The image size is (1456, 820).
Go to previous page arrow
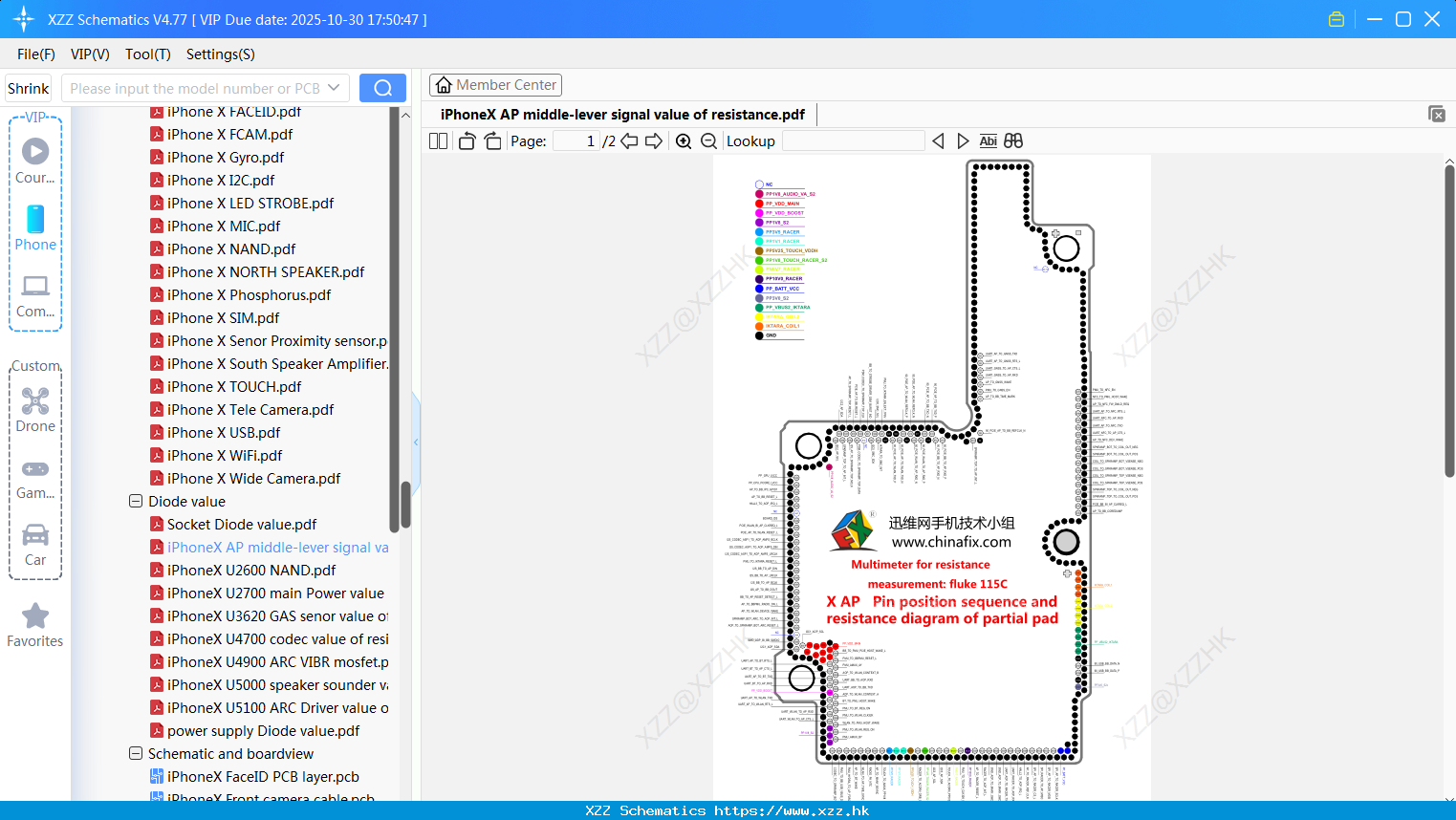pyautogui.click(x=629, y=140)
